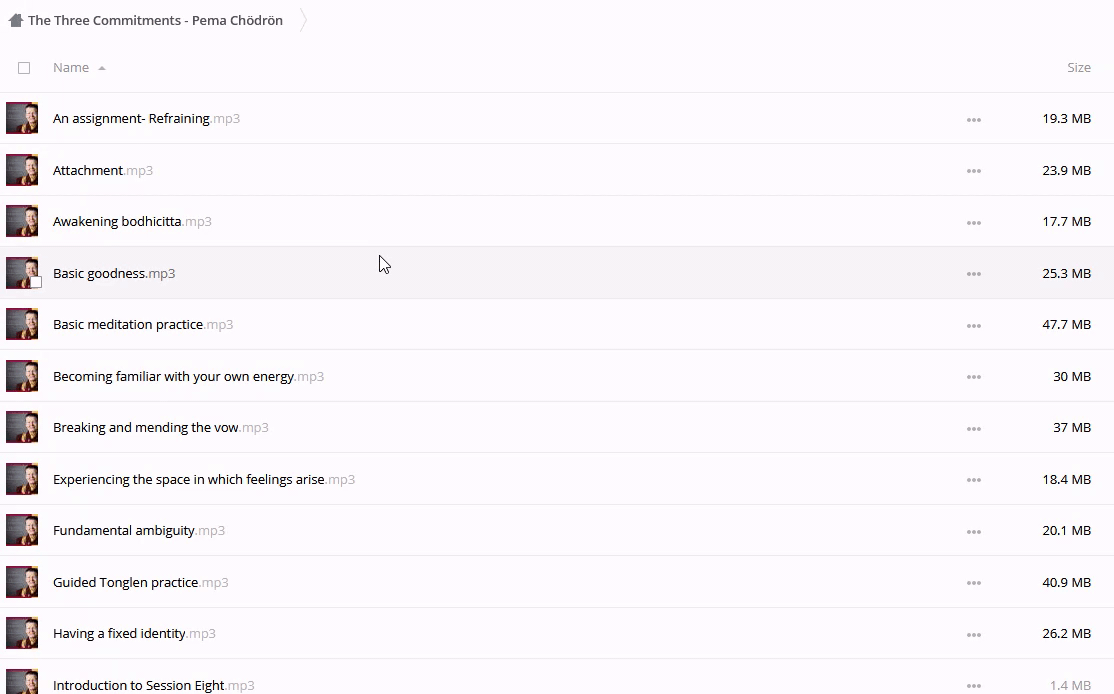Open Having a fixed identity.mp3 file

coord(119,634)
